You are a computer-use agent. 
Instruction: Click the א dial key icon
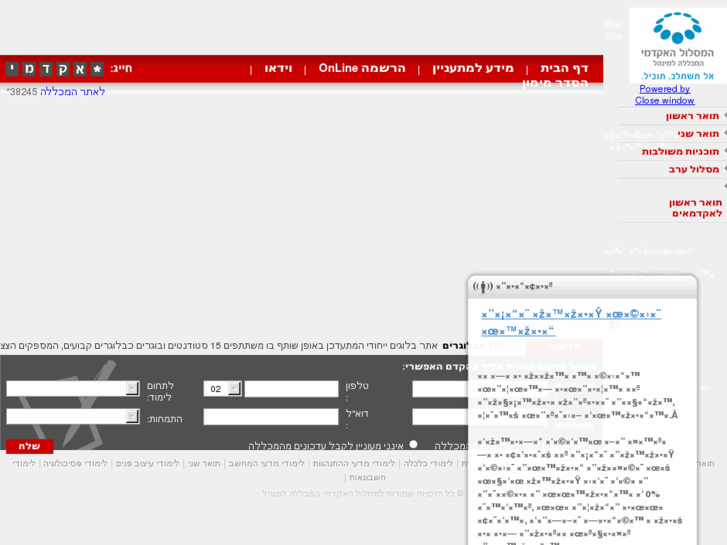coord(80,69)
